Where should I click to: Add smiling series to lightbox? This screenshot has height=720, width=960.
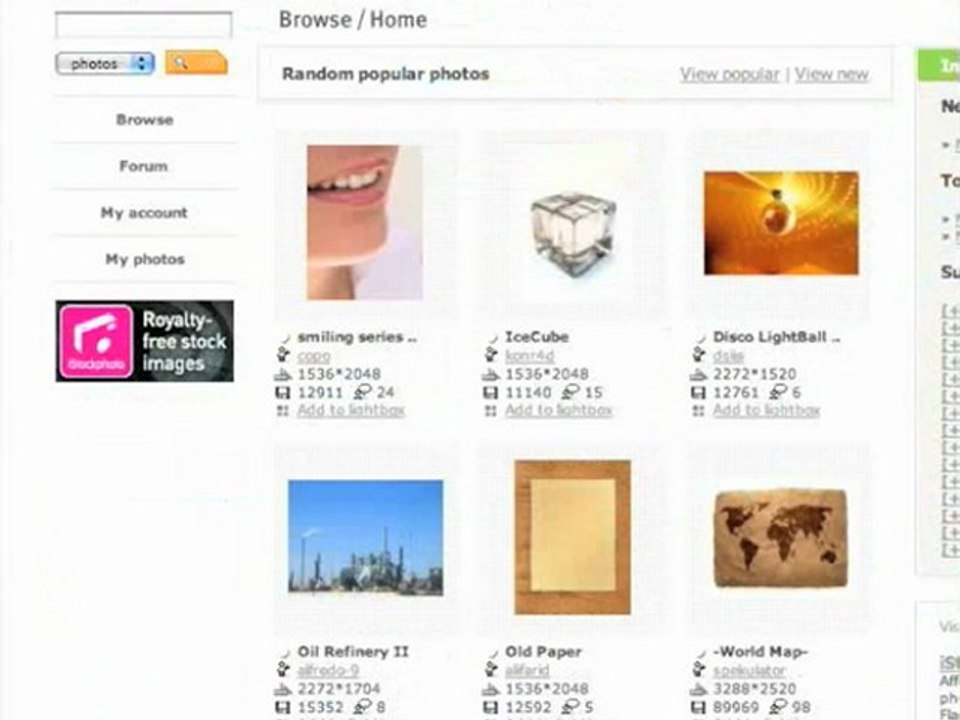(x=351, y=411)
